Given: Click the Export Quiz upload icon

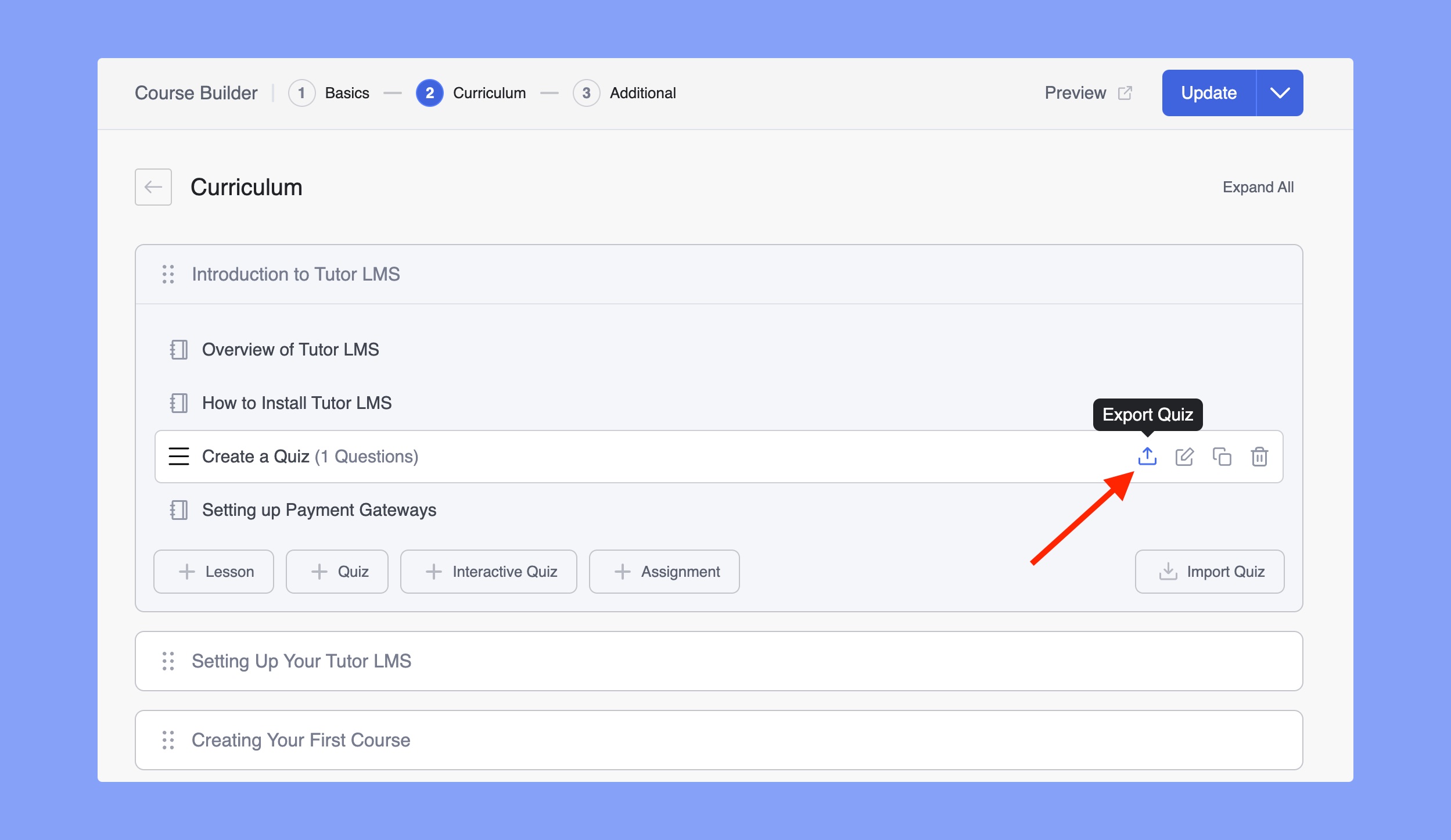Looking at the screenshot, I should [x=1147, y=457].
